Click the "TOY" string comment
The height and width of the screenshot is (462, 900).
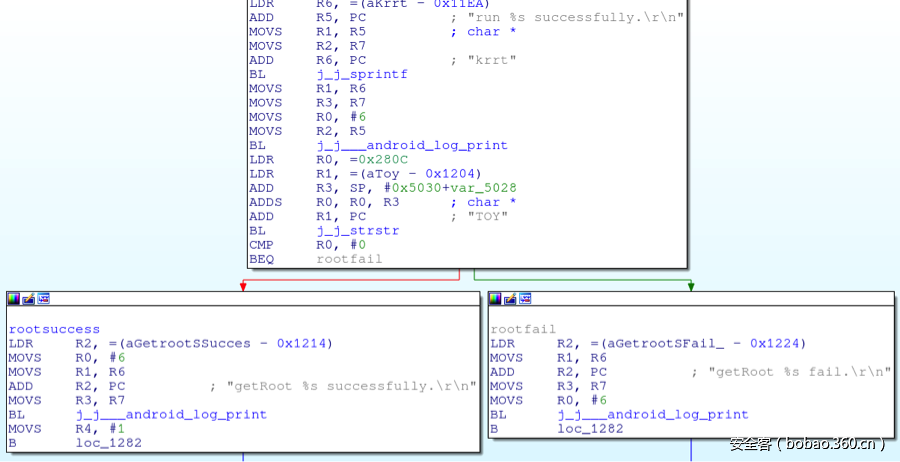click(487, 216)
